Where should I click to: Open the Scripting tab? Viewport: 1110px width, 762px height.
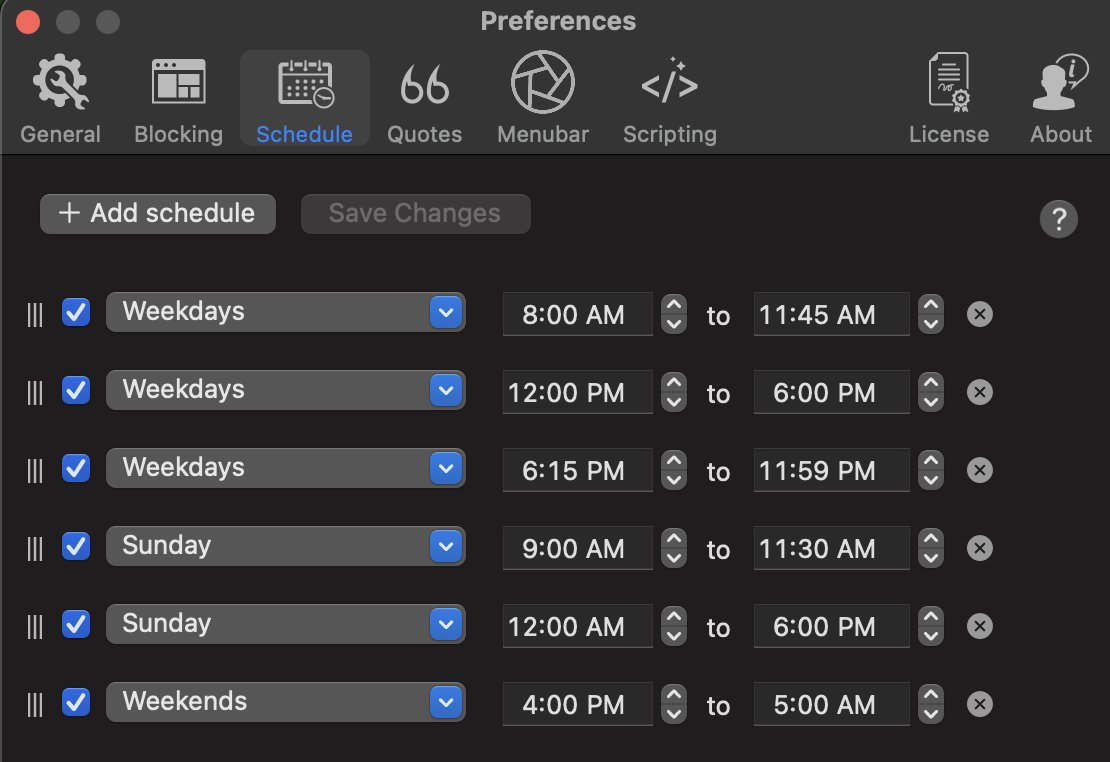670,99
